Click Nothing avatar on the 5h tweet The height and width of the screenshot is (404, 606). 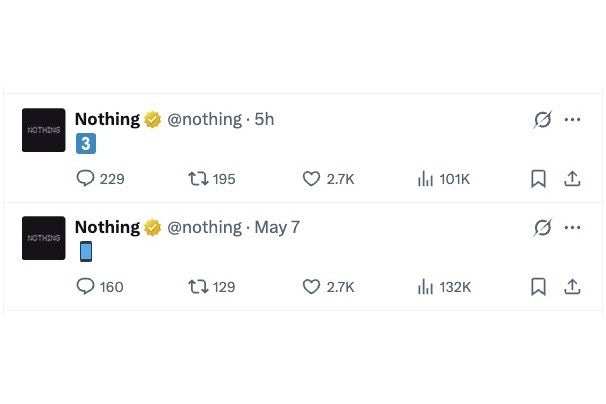(43, 130)
